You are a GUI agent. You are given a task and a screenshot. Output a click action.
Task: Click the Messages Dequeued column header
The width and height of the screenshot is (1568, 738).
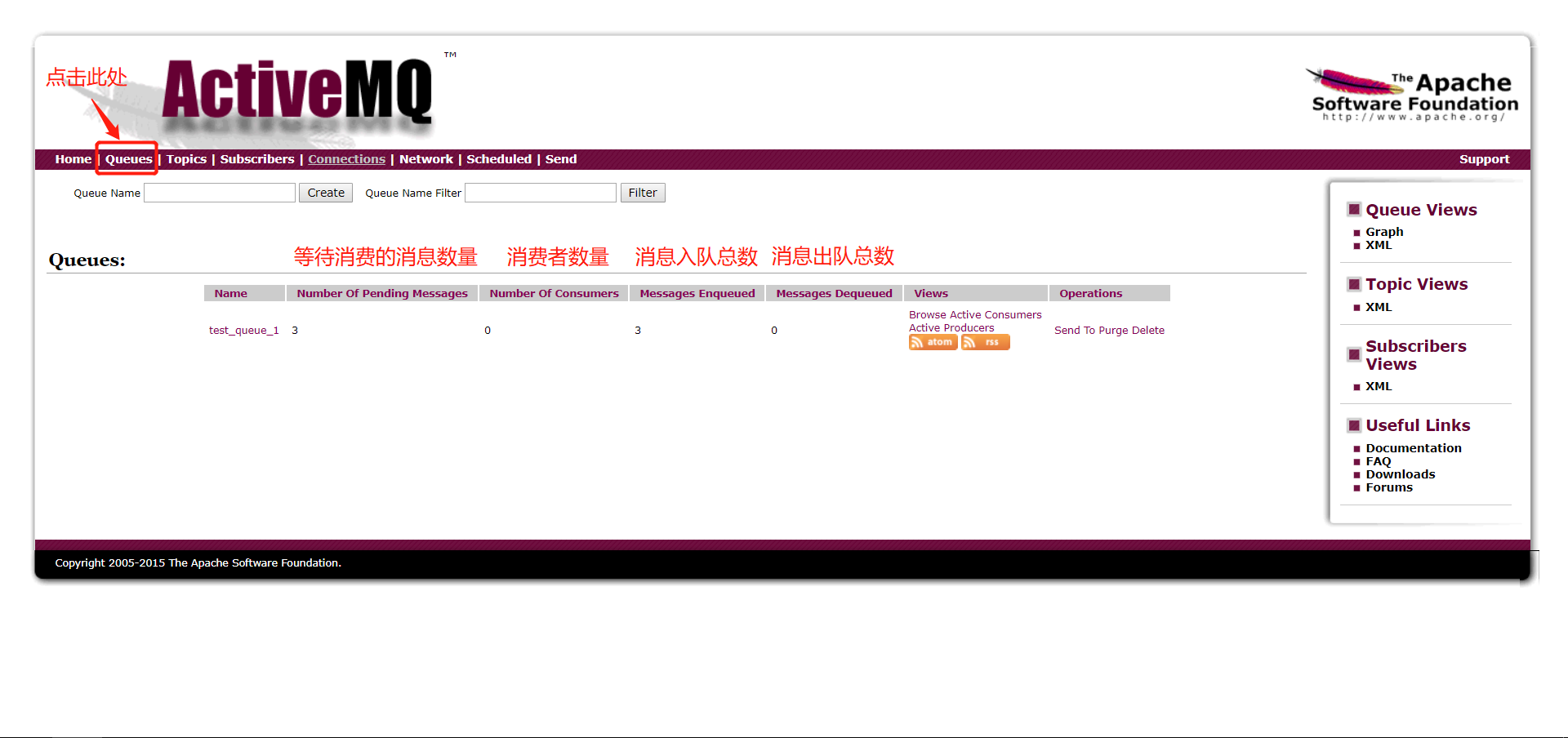click(x=834, y=293)
